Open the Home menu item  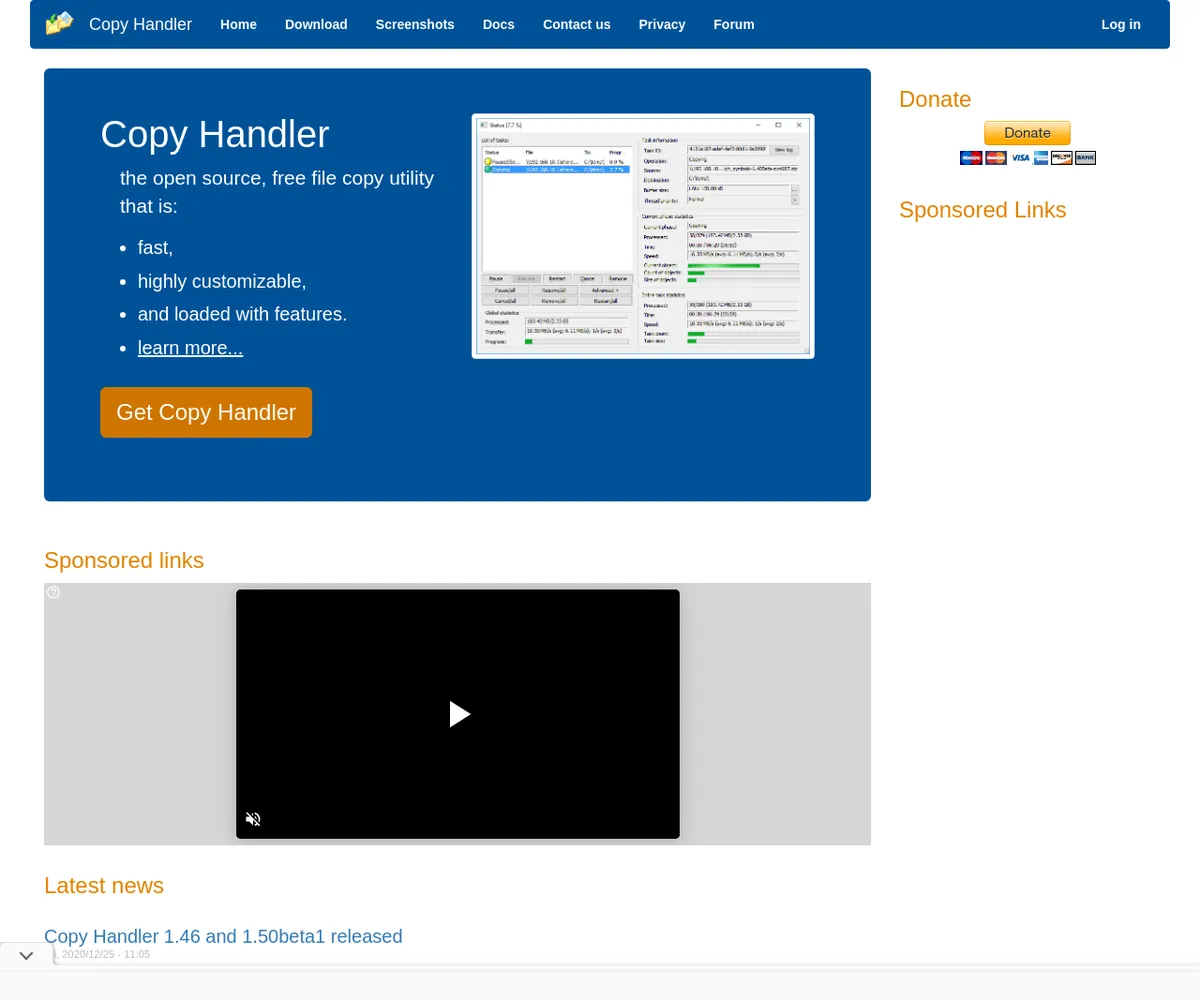tap(238, 24)
